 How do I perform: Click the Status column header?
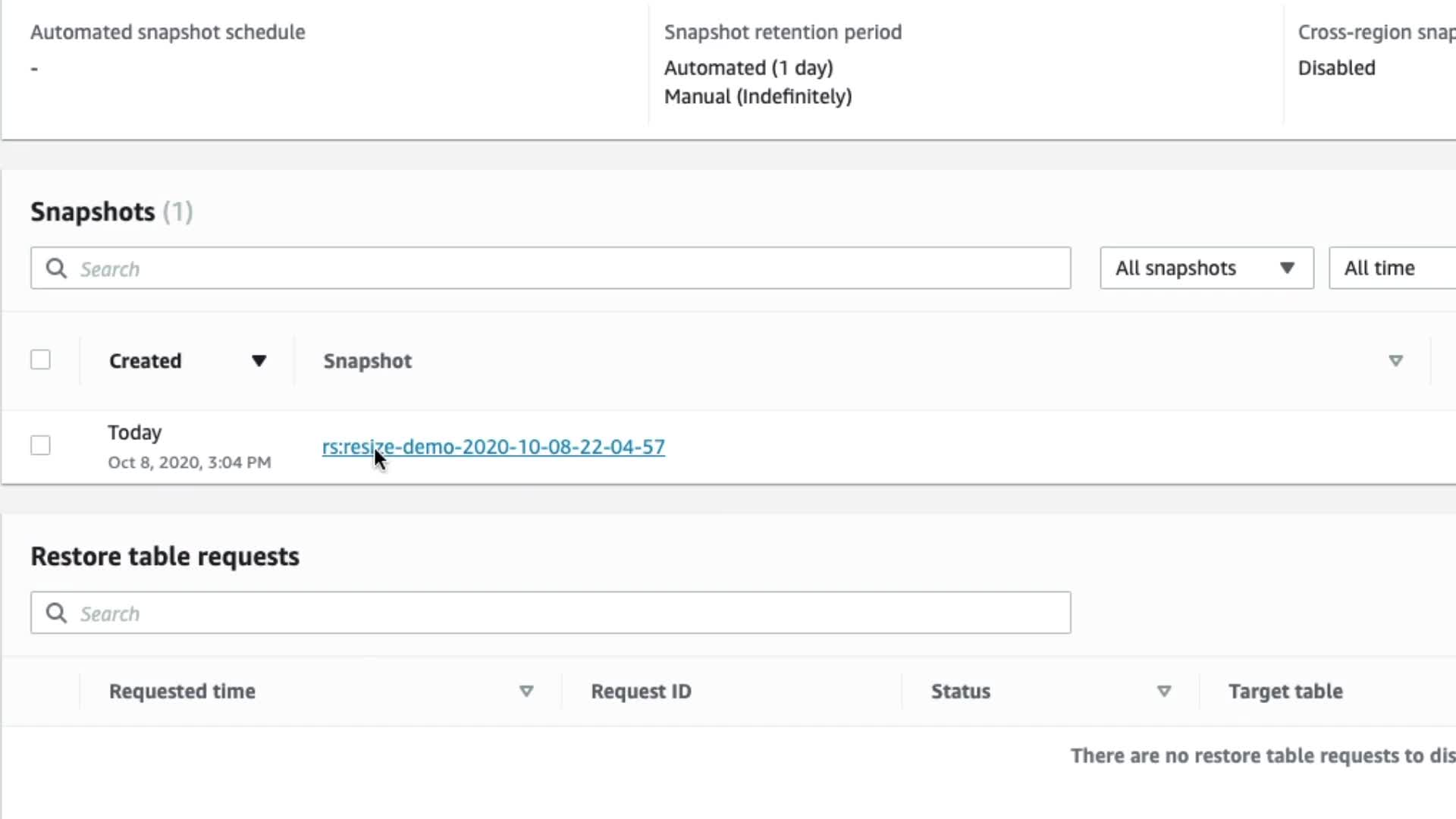coord(961,692)
